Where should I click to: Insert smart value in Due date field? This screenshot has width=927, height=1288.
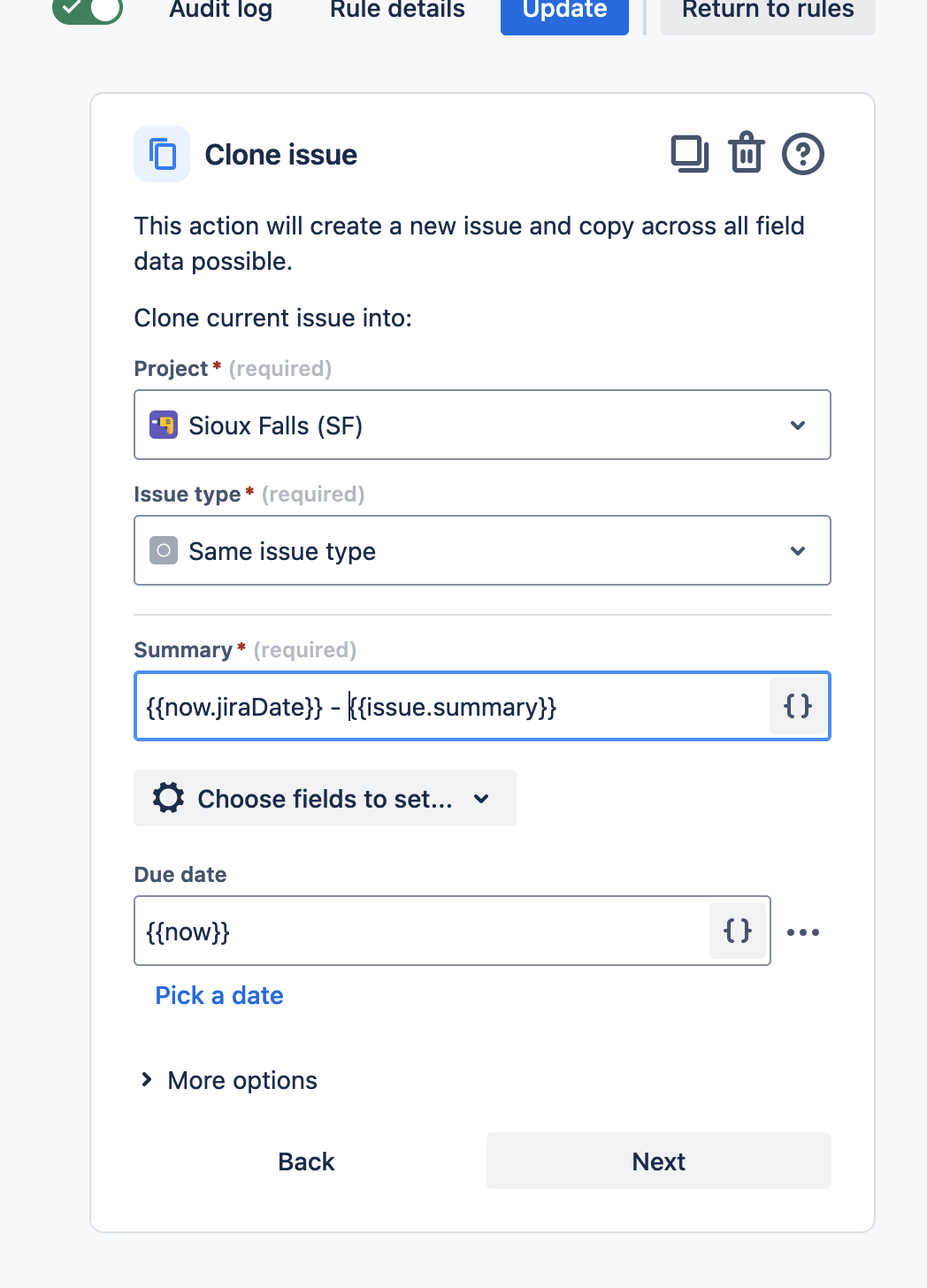[x=738, y=931]
